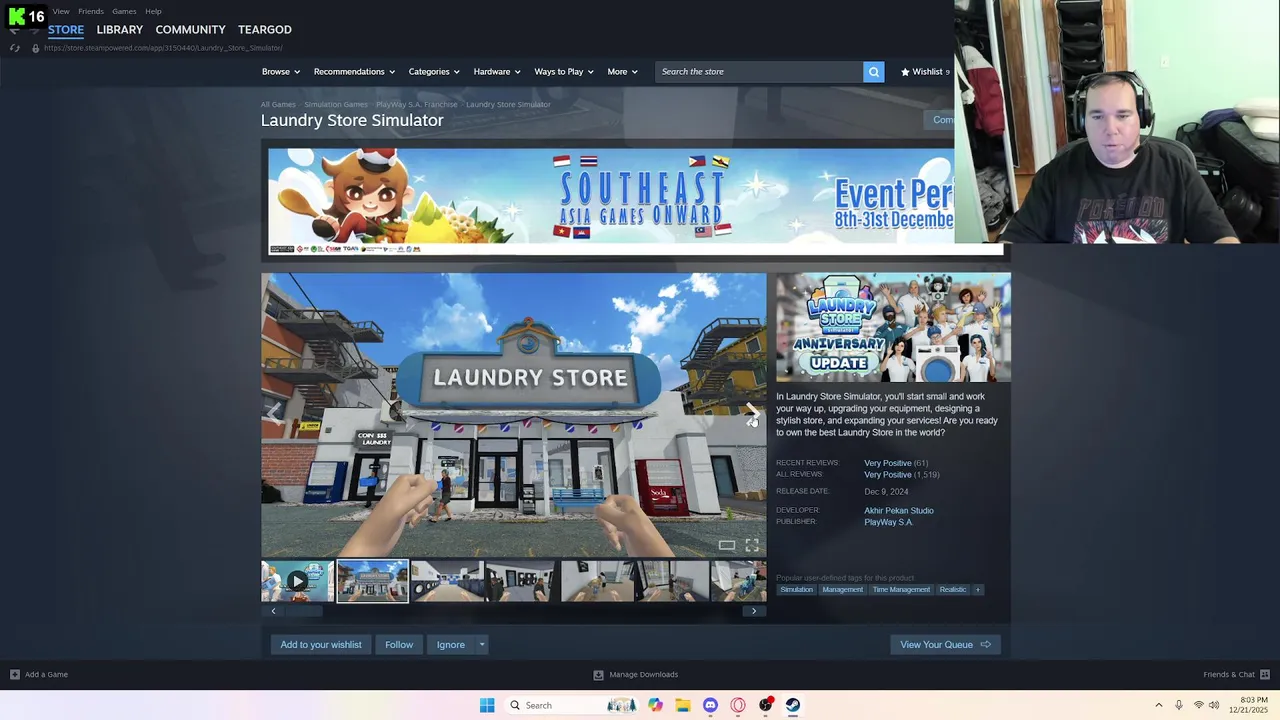Expand the Recommendations dropdown
1280x720 pixels.
[x=354, y=72]
